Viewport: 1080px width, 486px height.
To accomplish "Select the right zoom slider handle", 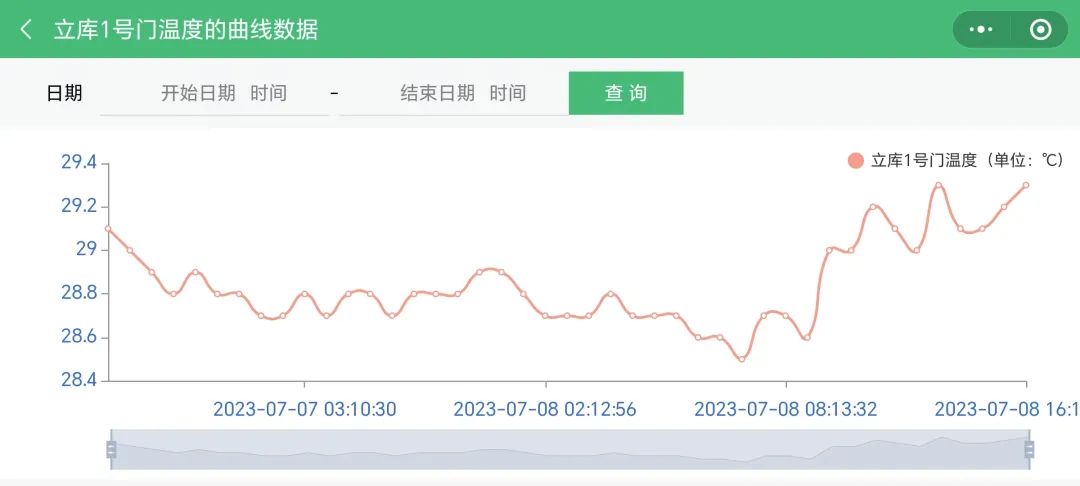I will click(1029, 450).
